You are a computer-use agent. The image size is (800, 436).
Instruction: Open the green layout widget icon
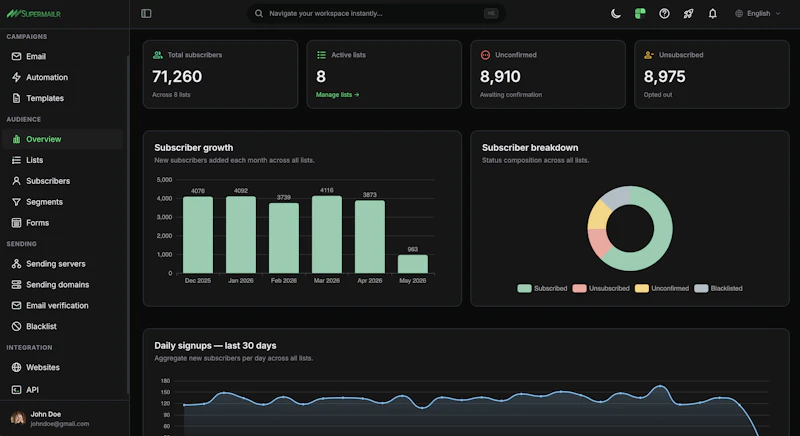(x=640, y=13)
